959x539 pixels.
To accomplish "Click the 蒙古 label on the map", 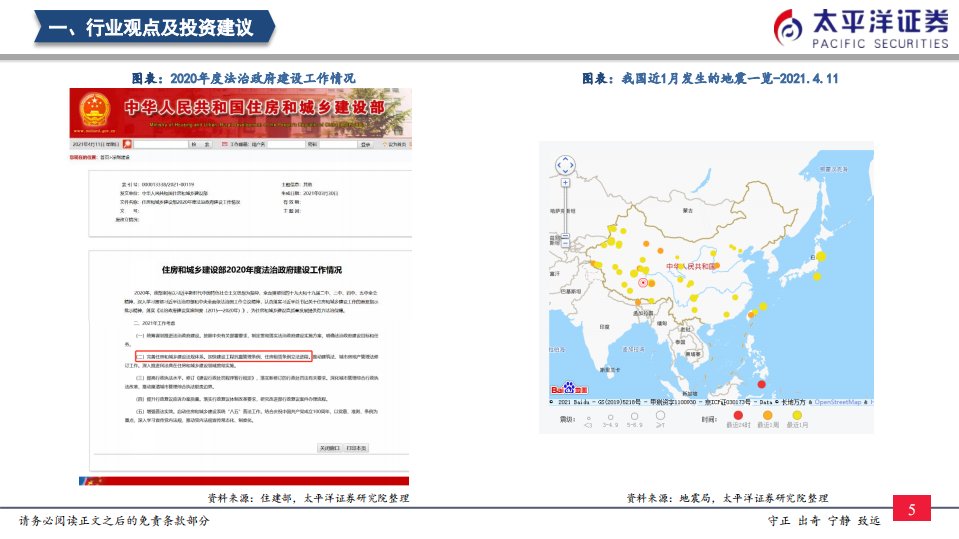I will tap(688, 210).
